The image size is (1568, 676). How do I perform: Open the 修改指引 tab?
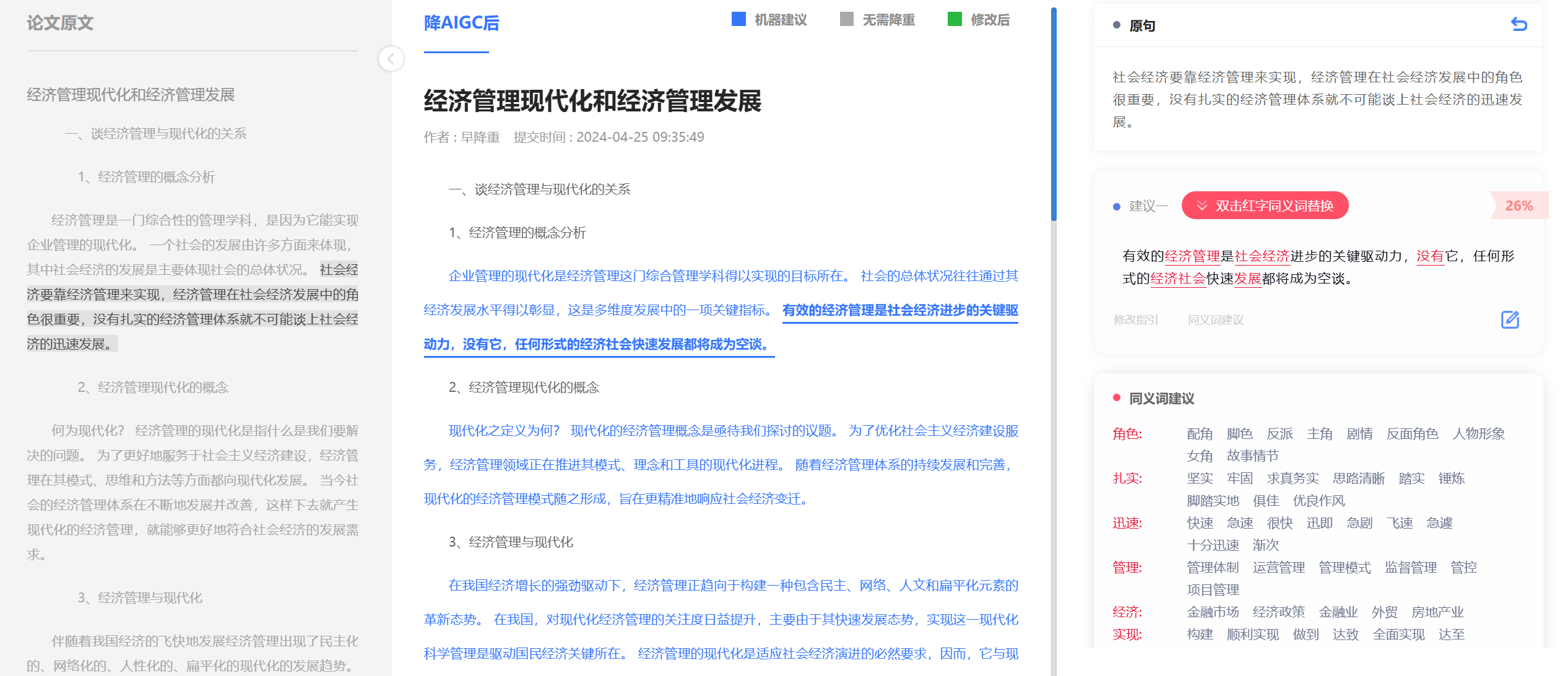[1135, 320]
